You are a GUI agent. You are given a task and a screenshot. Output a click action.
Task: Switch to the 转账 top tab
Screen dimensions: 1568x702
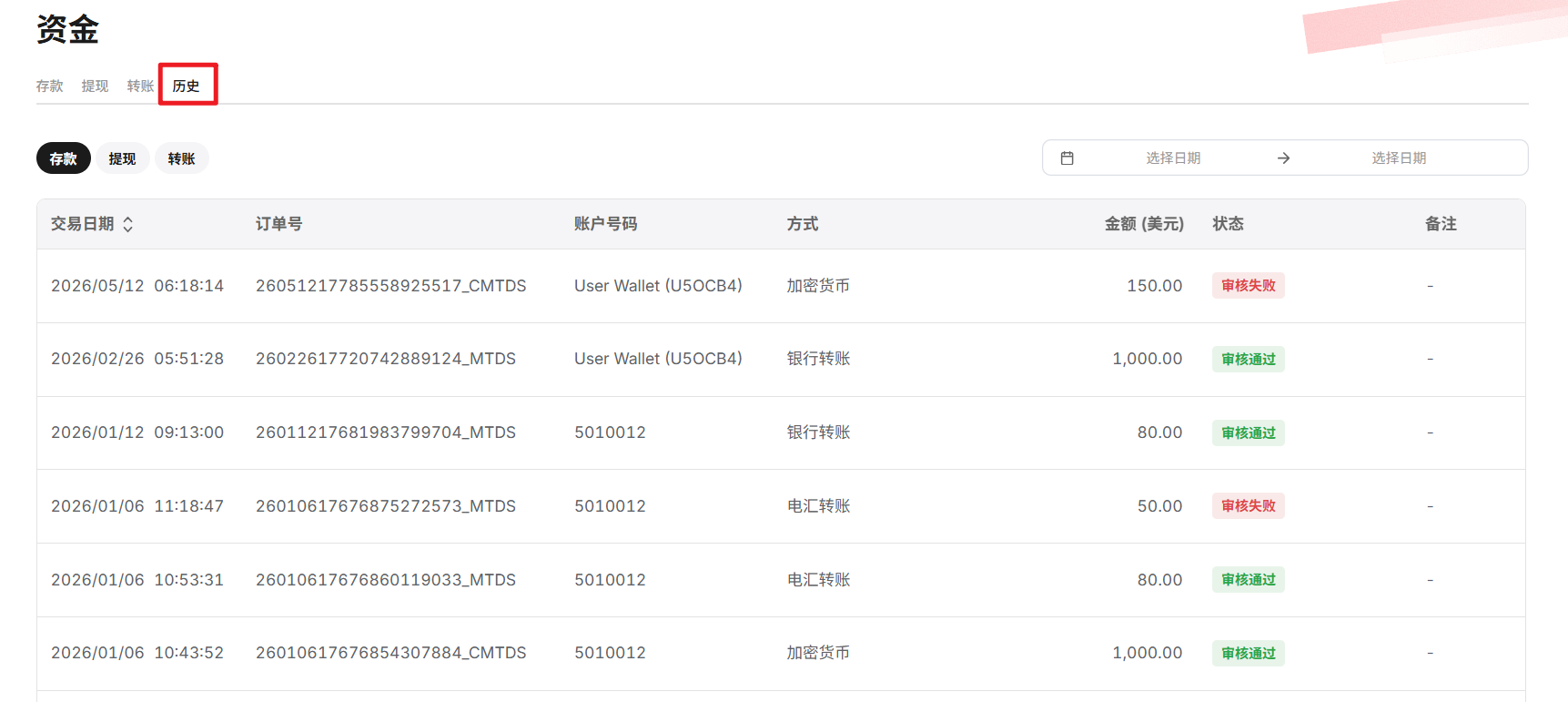point(140,86)
